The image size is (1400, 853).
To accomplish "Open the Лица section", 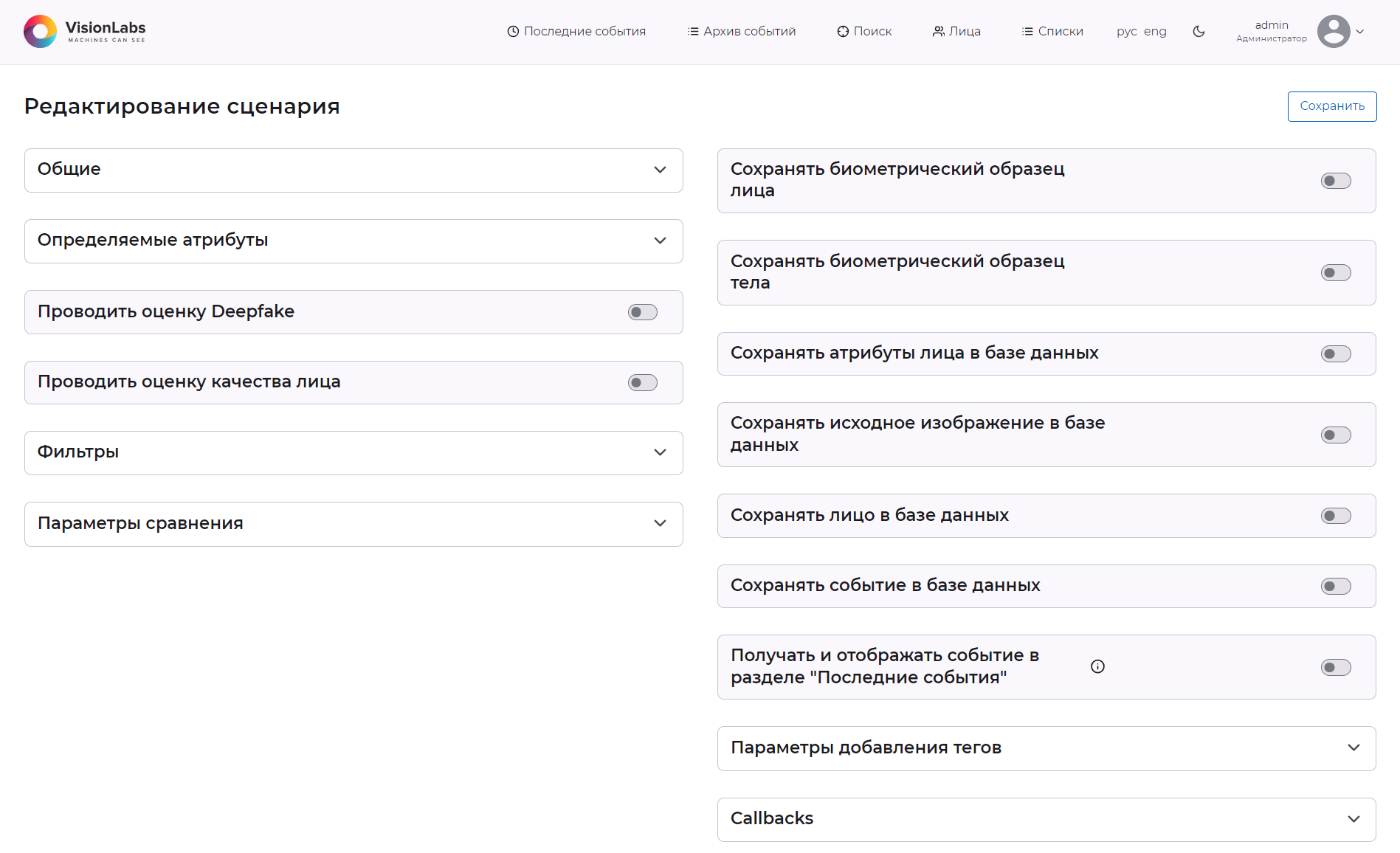I will pos(956,32).
